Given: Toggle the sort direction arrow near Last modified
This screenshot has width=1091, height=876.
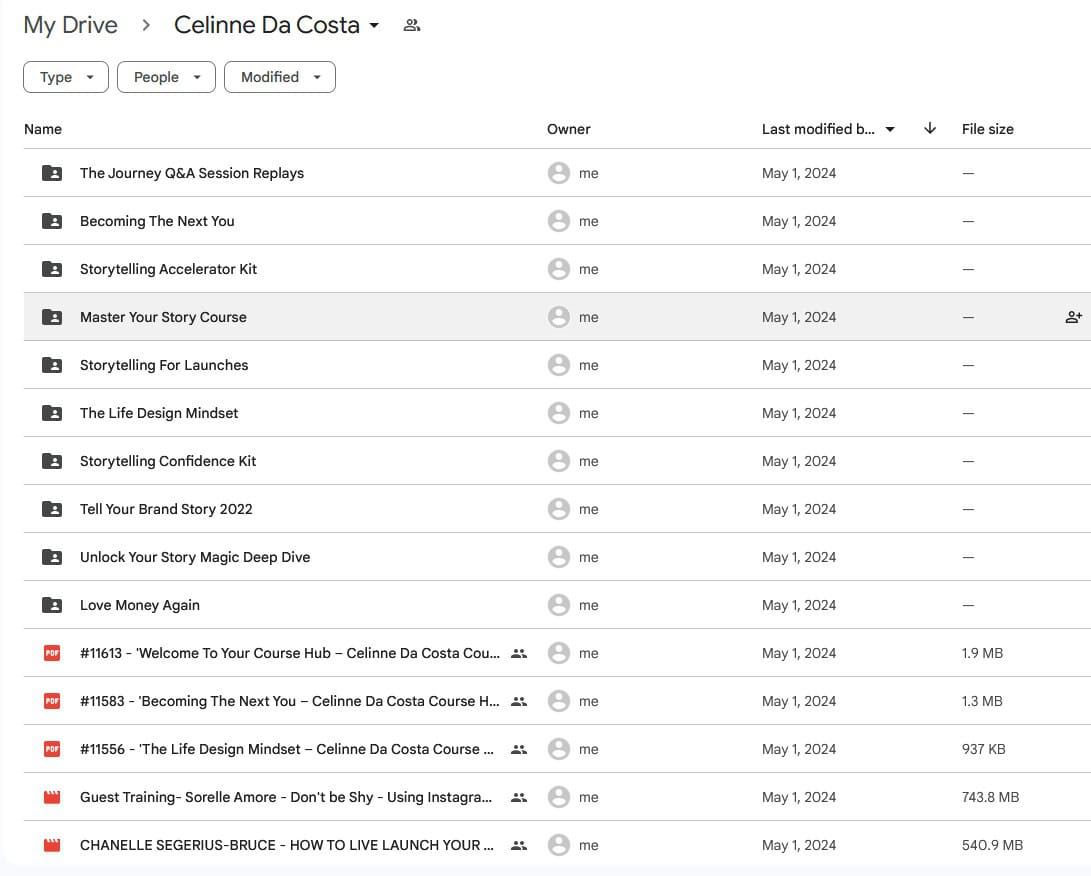Looking at the screenshot, I should pos(929,129).
